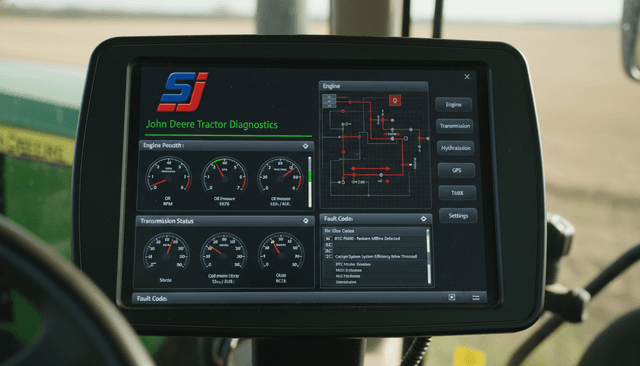Expand the Fault Codes panel diamond icon
The image size is (640, 366).
(423, 219)
